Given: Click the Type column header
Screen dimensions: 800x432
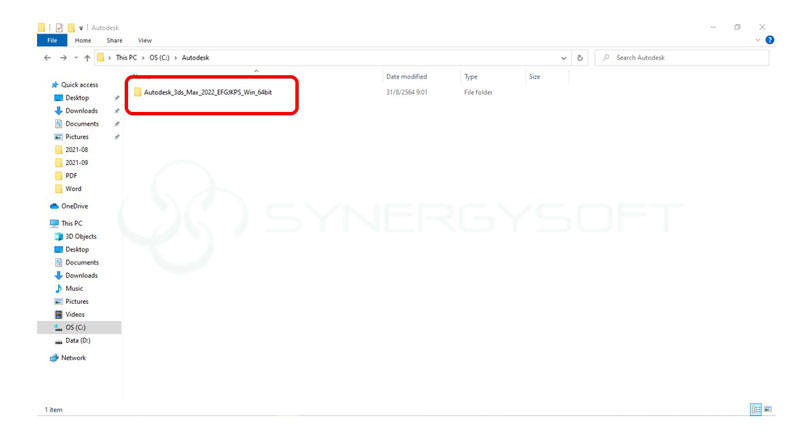Looking at the screenshot, I should pos(471,77).
